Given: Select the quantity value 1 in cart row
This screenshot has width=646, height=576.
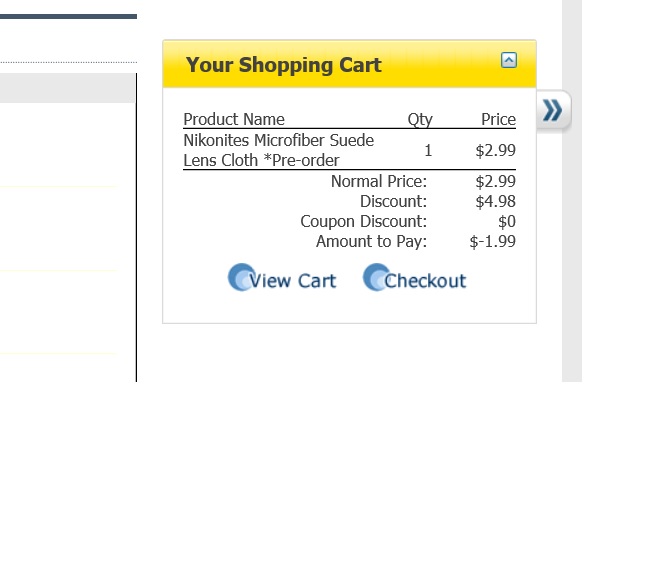Looking at the screenshot, I should (428, 151).
